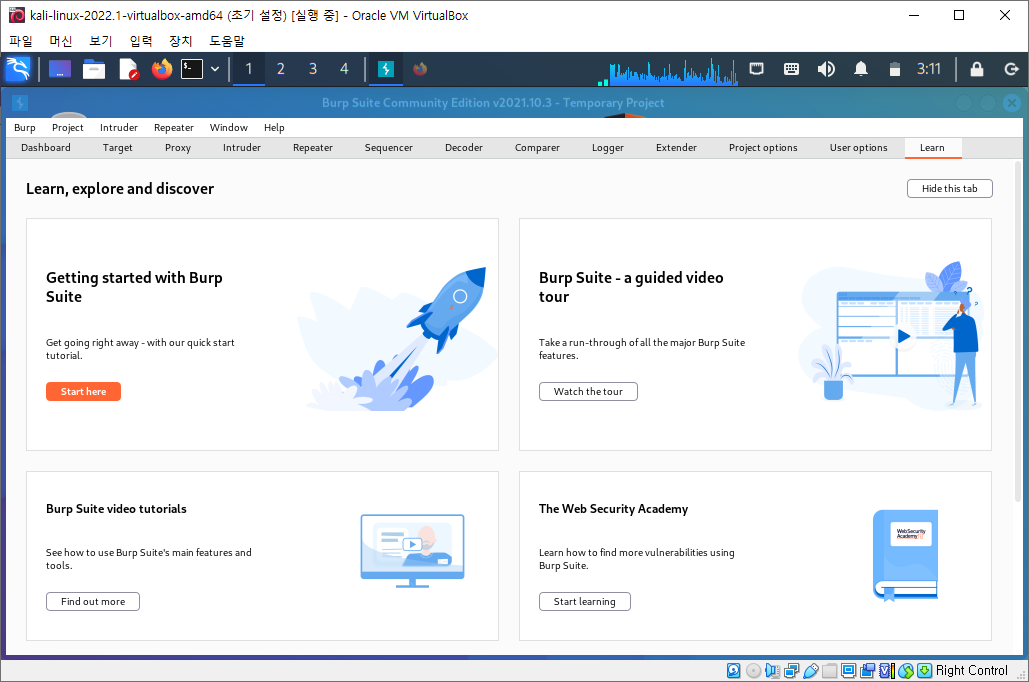Screen dimensions: 1029x682
Task: Click the Burp Suite title bar lightning icon
Action: (20, 103)
